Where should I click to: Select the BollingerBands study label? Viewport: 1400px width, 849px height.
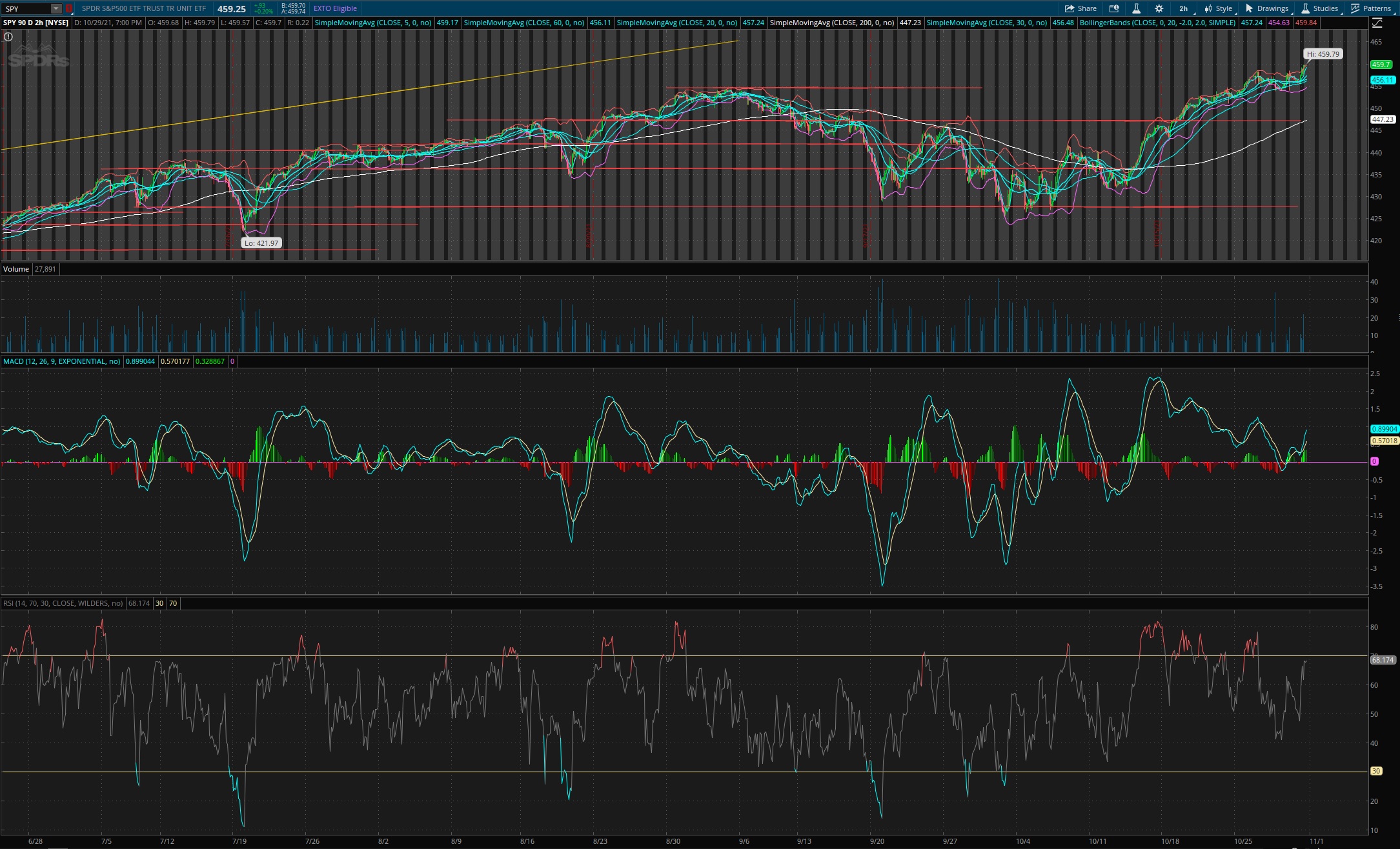tap(1157, 23)
